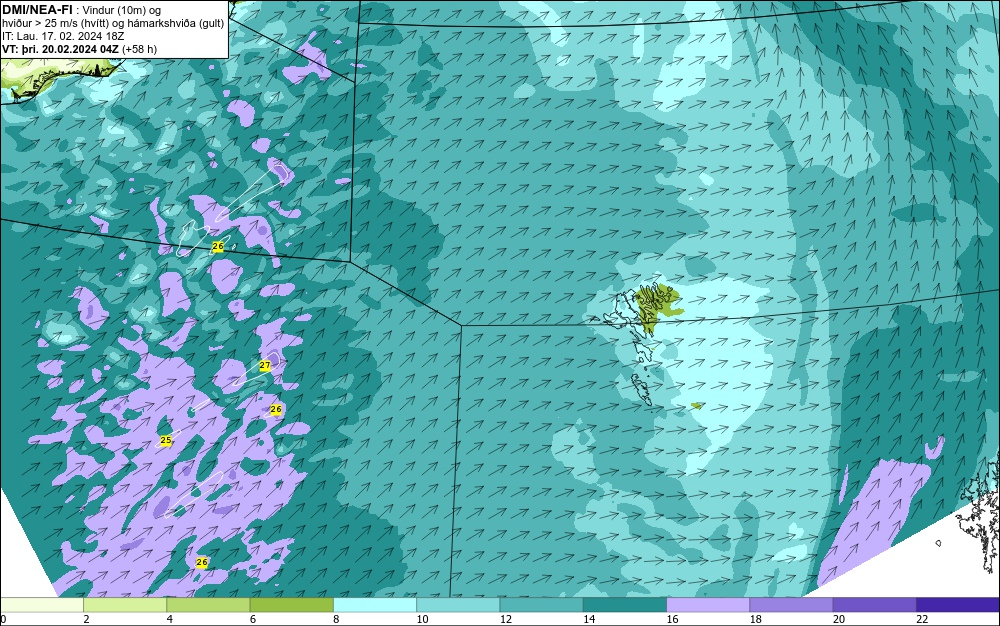Image resolution: width=1000 pixels, height=626 pixels.
Task: Click the 26 gust label on the boundary line
Action: pyautogui.click(x=218, y=247)
